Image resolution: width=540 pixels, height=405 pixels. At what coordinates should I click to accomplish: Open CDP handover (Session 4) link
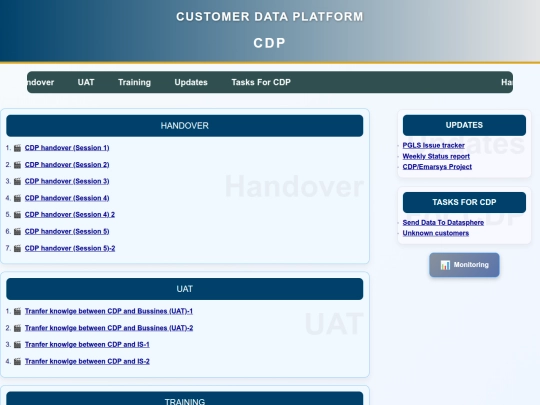pyautogui.click(x=67, y=198)
